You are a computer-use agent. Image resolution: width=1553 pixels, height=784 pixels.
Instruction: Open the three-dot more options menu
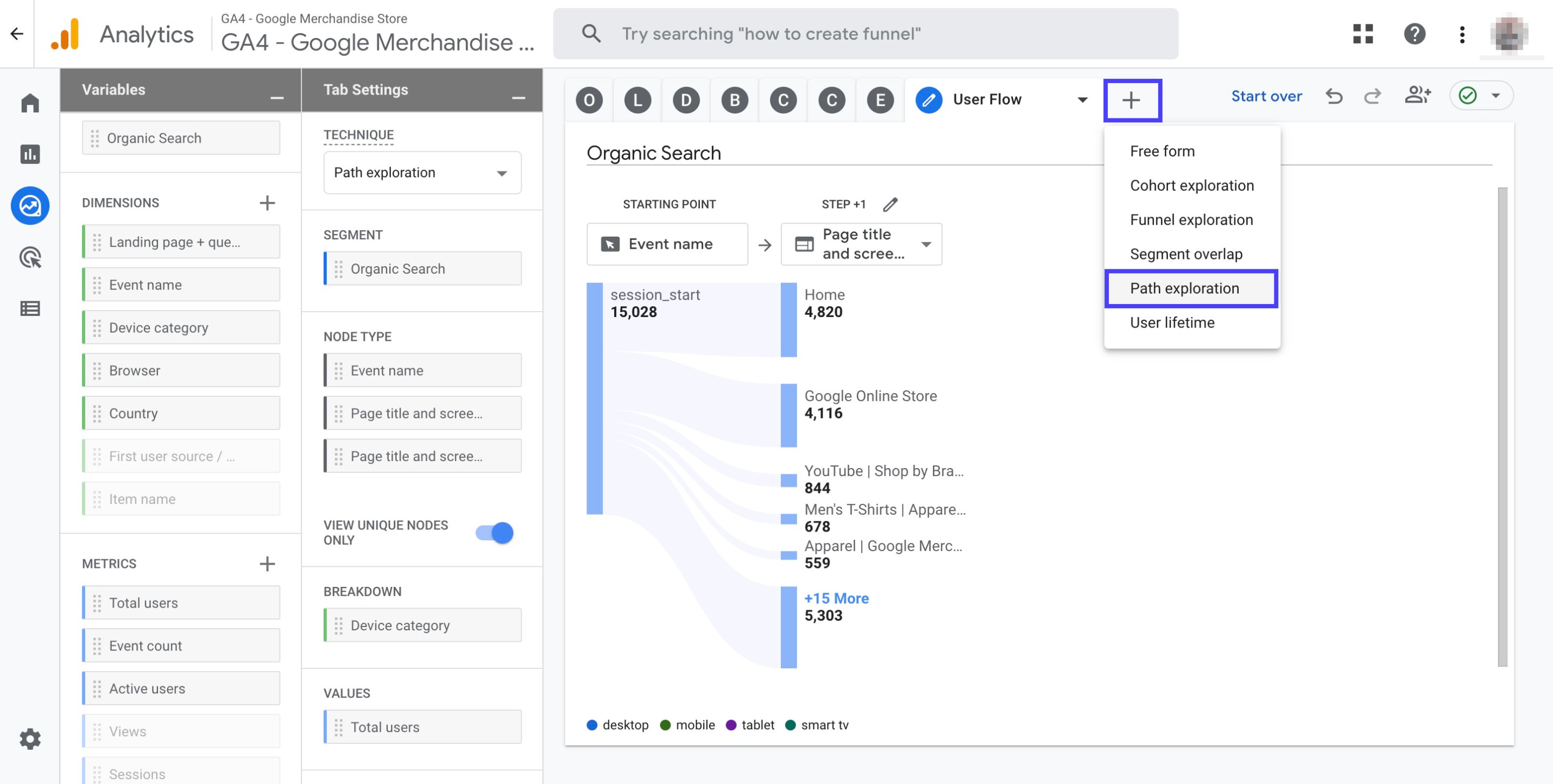pos(1462,34)
